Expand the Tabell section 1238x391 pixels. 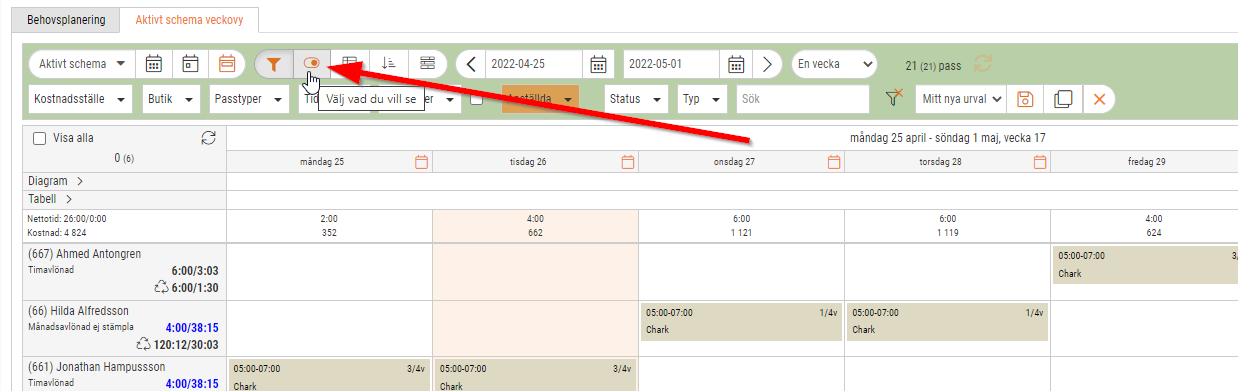pyautogui.click(x=49, y=199)
